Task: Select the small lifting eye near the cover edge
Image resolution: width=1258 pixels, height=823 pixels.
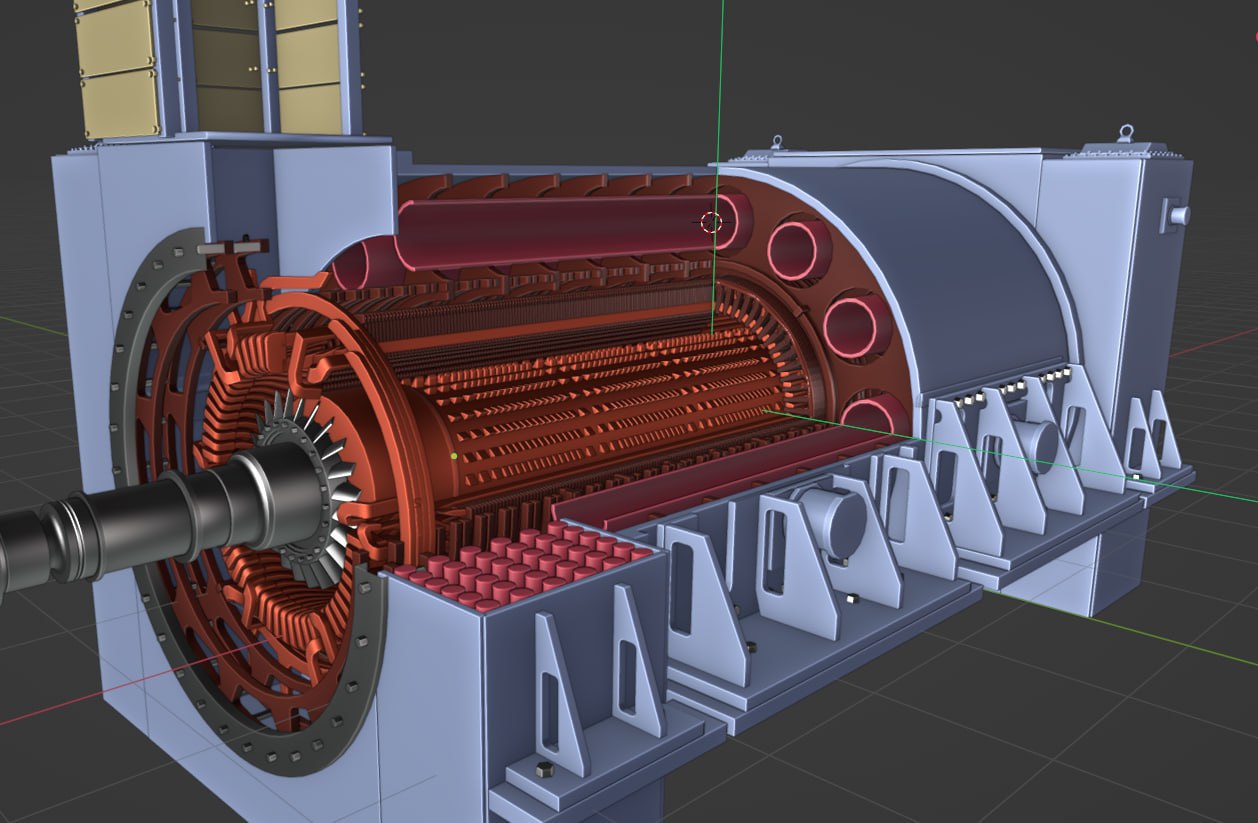Action: click(775, 145)
